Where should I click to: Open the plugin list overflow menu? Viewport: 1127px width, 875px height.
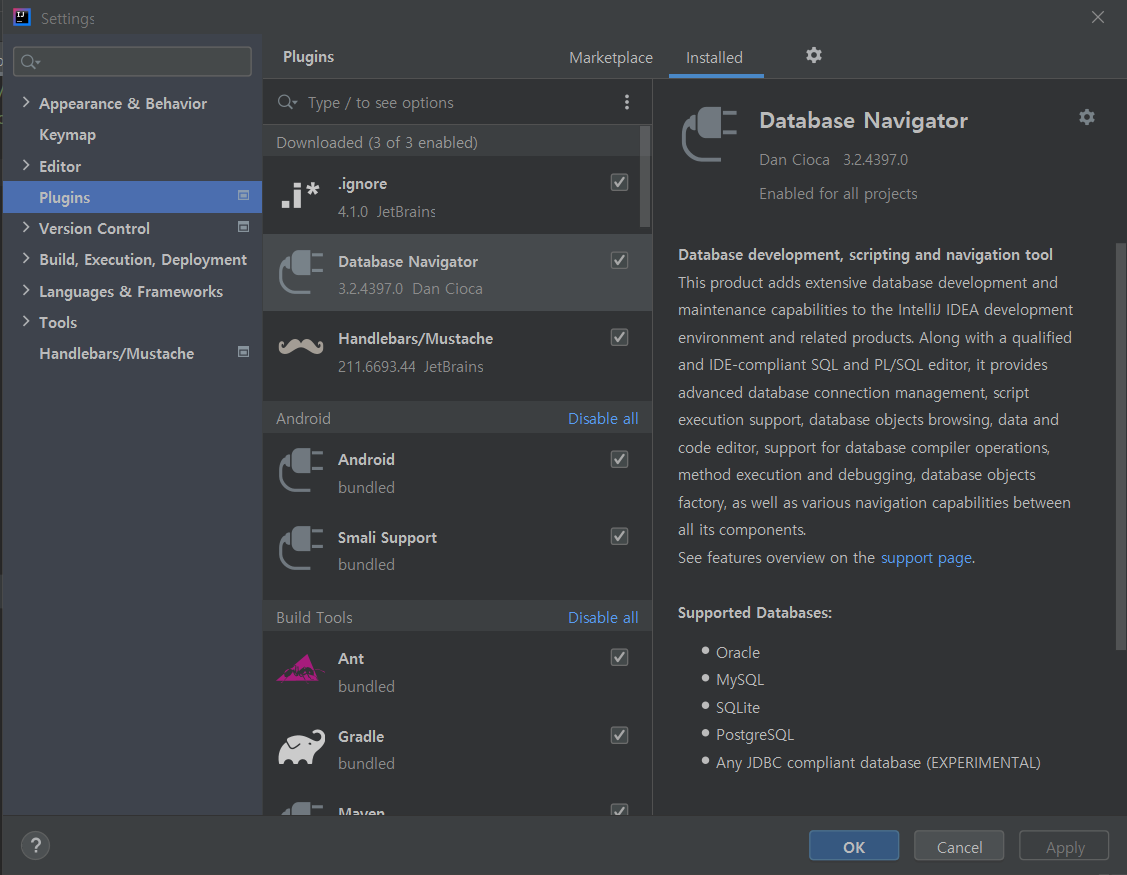(x=627, y=102)
